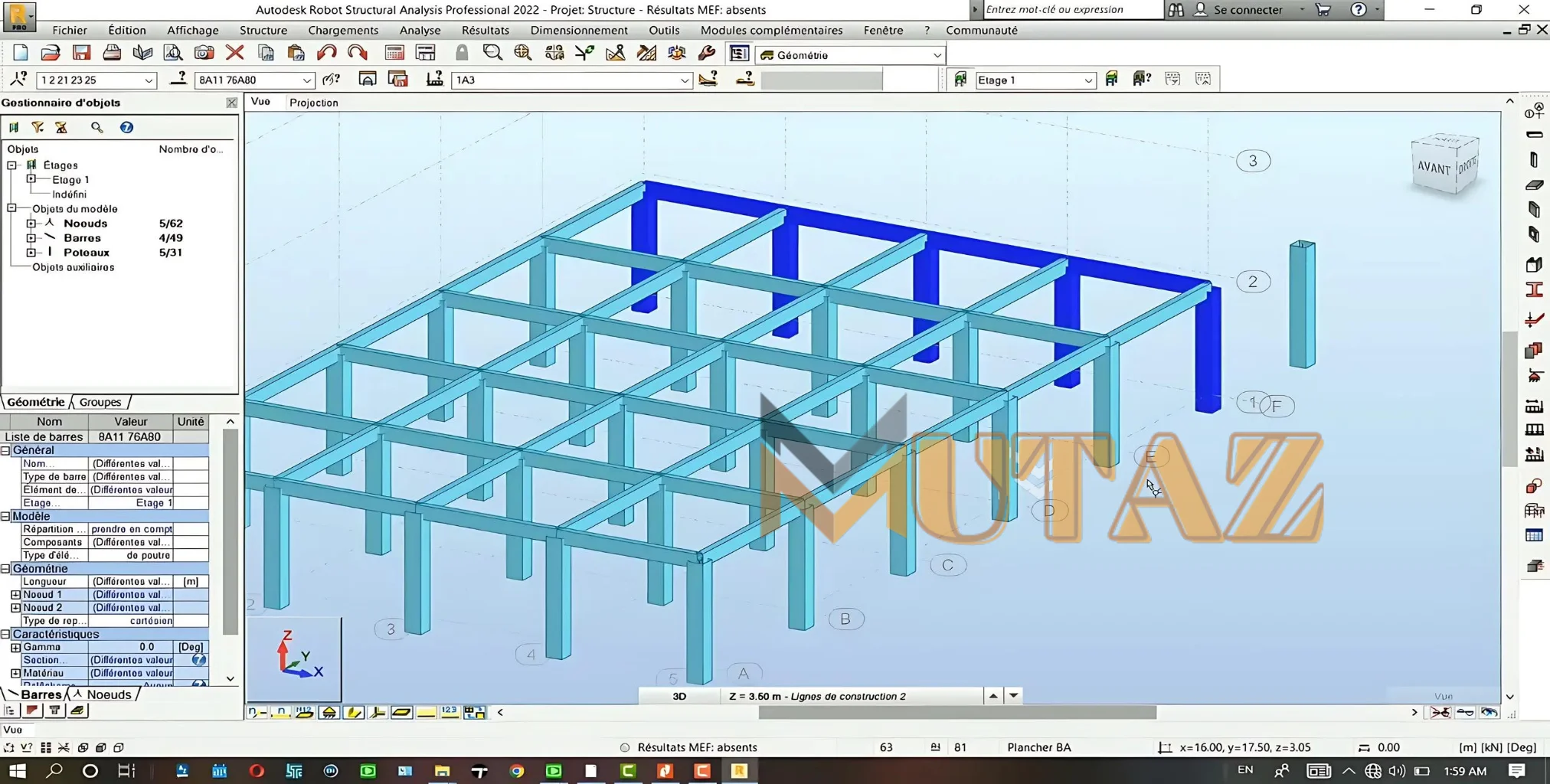Open the Résultats menu
Image resolution: width=1550 pixels, height=784 pixels.
pos(485,30)
